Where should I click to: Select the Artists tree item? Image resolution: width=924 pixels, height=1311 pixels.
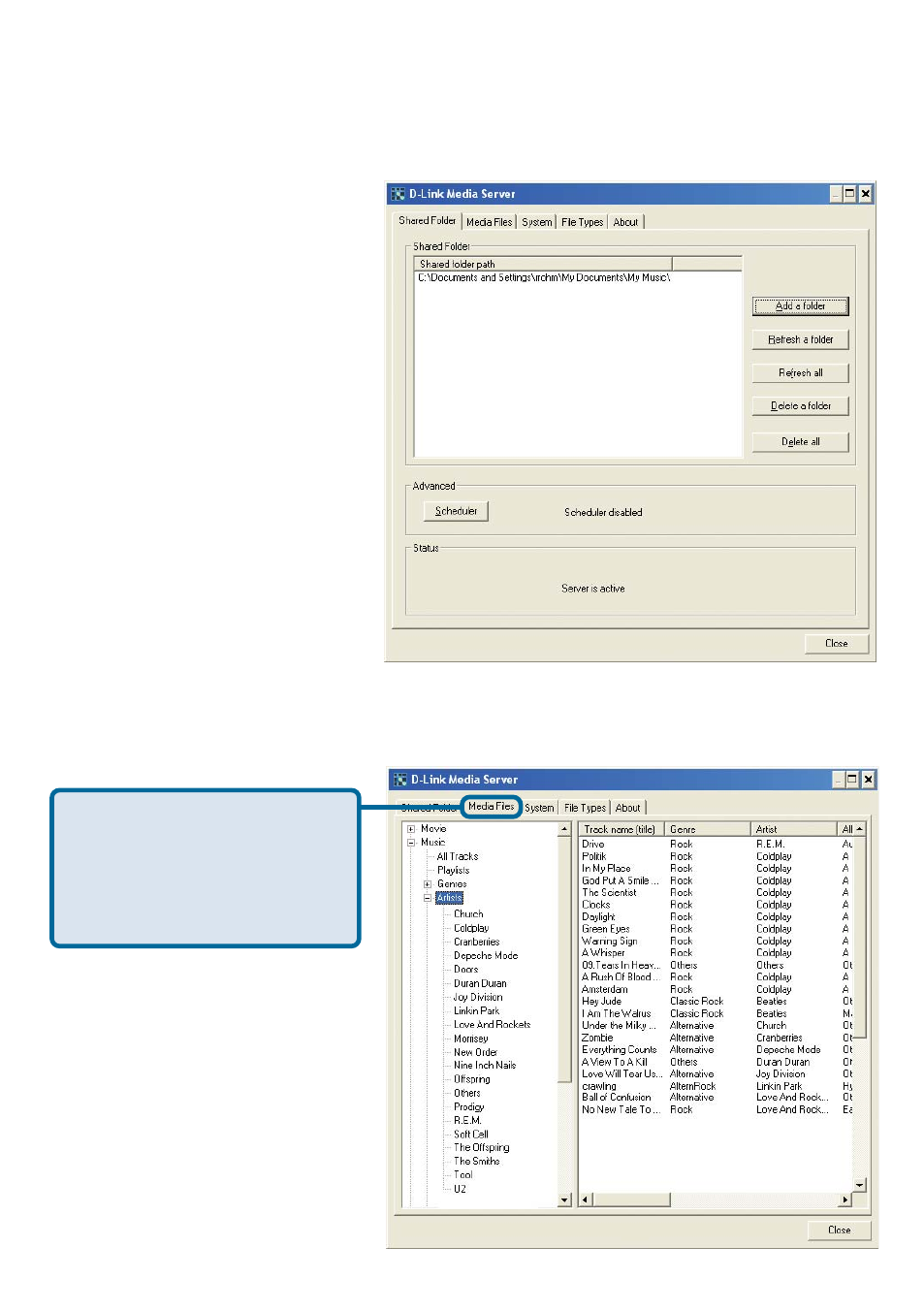[450, 898]
